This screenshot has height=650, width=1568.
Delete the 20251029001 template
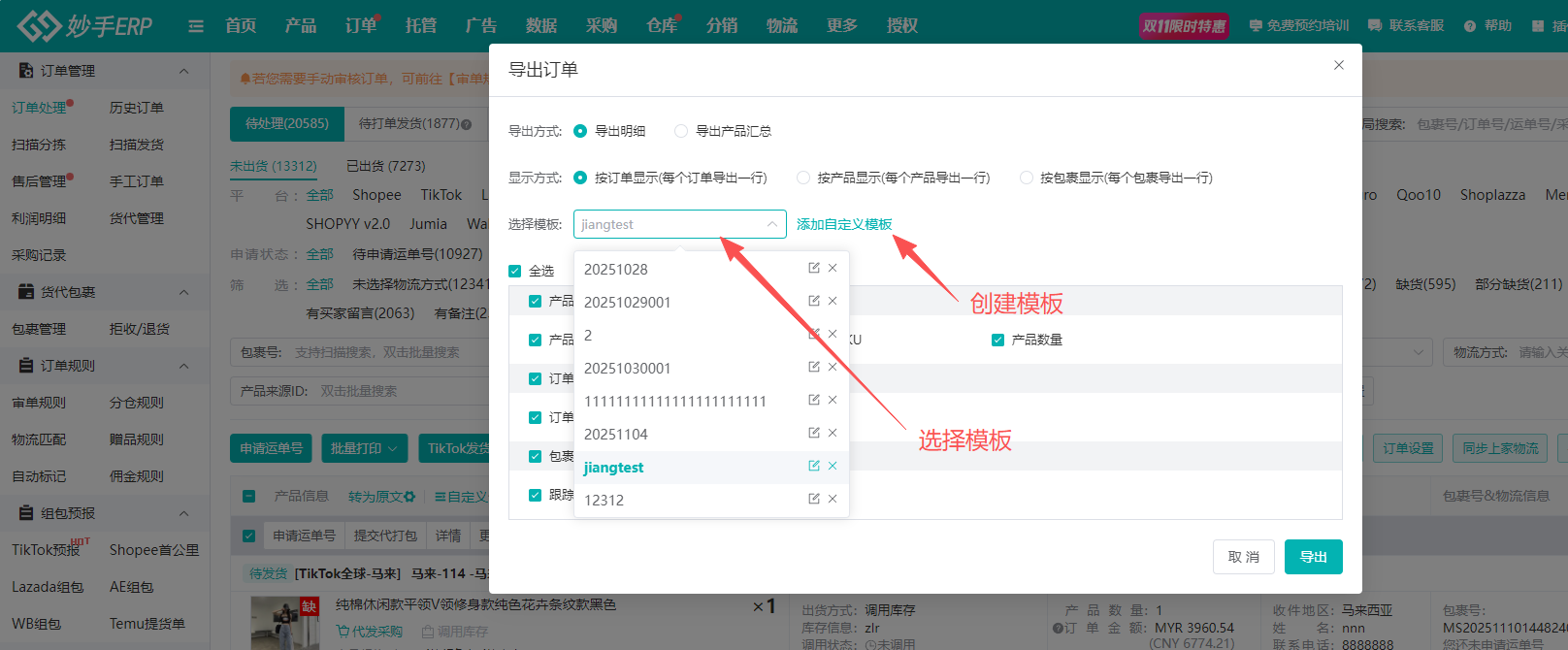(833, 301)
